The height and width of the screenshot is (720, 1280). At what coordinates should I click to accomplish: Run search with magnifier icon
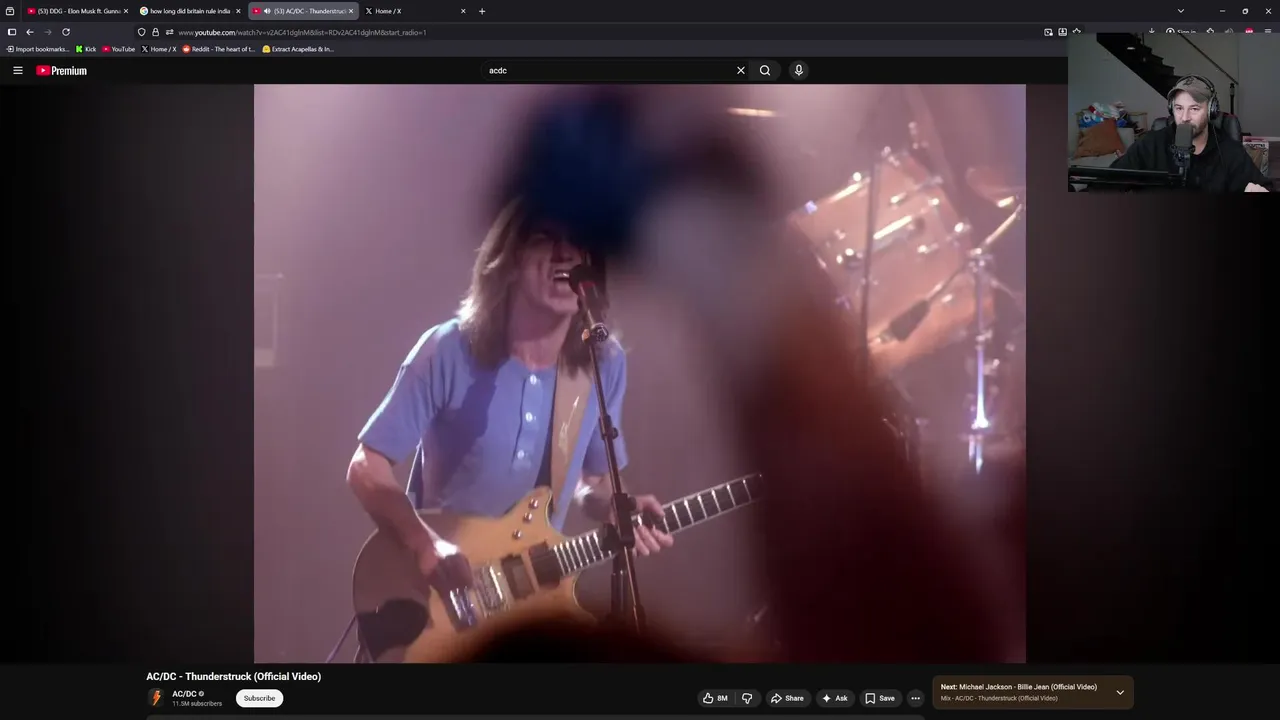[x=765, y=70]
